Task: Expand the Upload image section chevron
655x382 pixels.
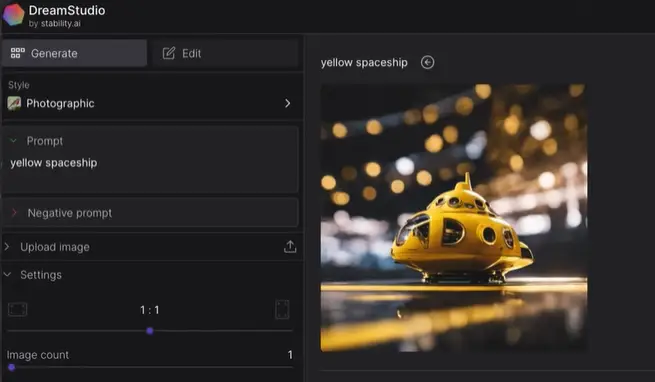Action: [6, 247]
